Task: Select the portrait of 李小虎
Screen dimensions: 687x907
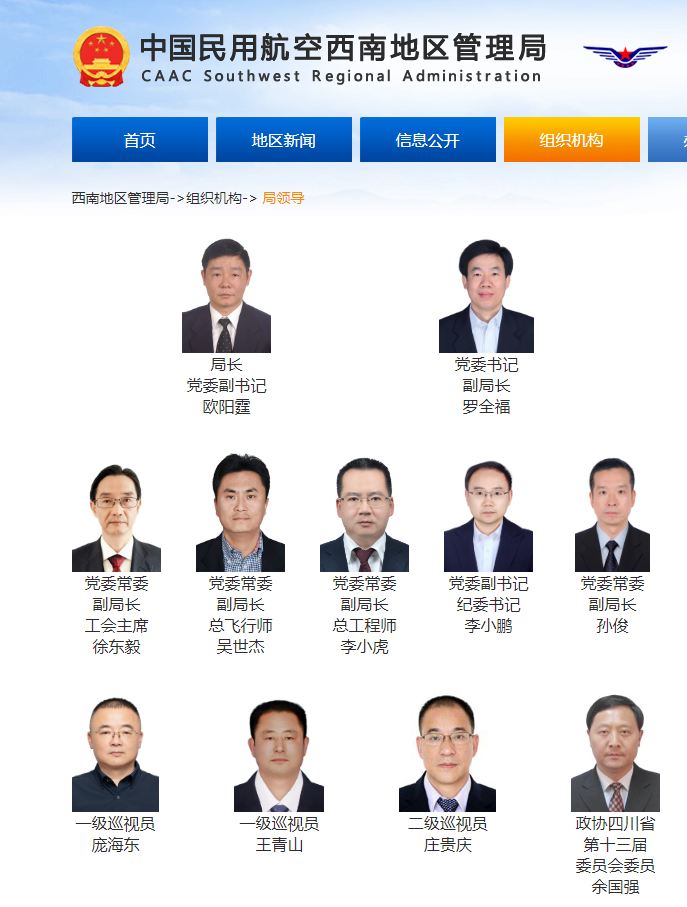Action: tap(364, 514)
